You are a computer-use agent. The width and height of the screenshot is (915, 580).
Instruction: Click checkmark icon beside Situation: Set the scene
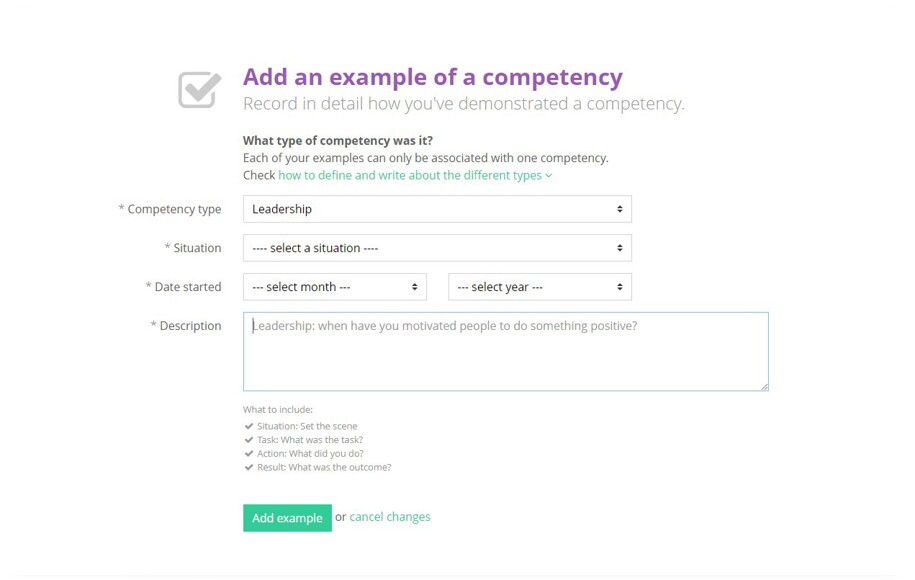click(249, 426)
